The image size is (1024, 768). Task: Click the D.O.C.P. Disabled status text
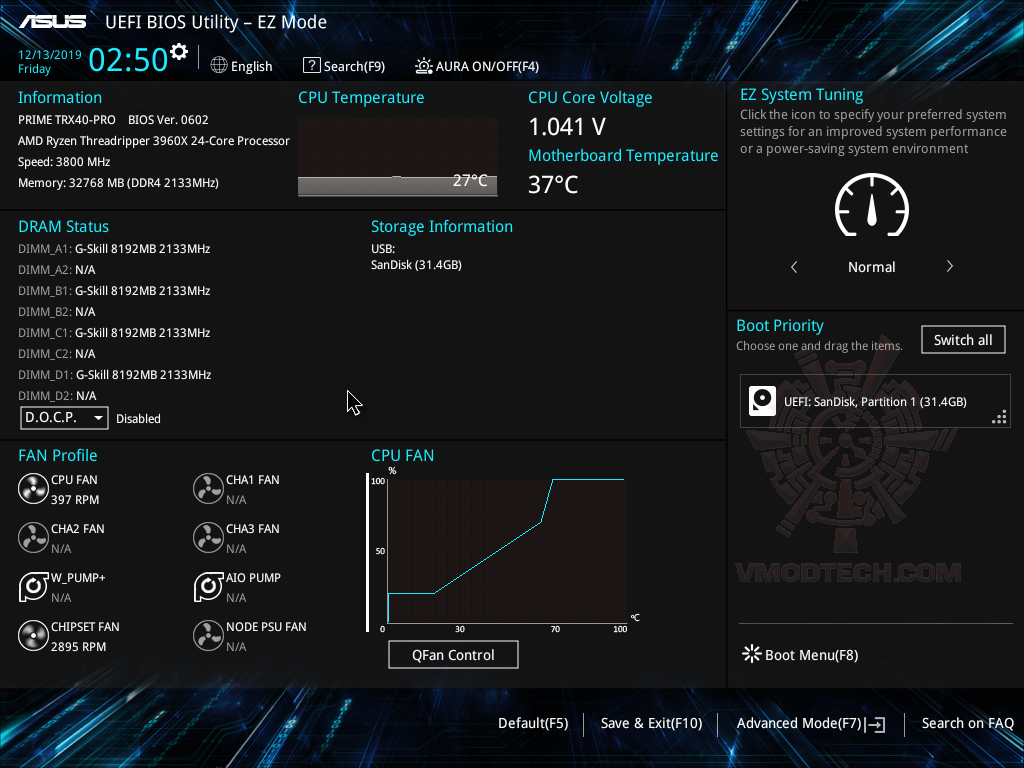[138, 419]
